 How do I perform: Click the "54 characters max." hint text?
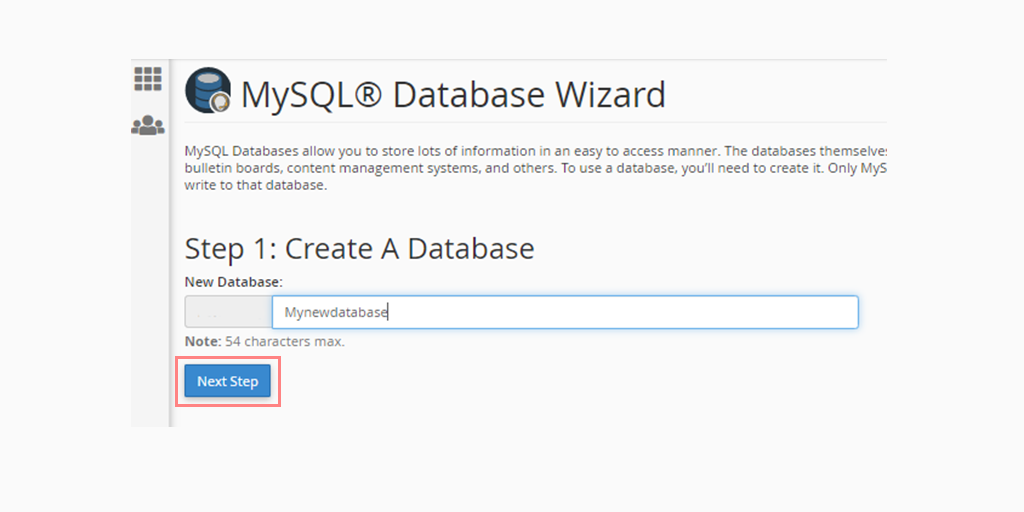coord(284,341)
